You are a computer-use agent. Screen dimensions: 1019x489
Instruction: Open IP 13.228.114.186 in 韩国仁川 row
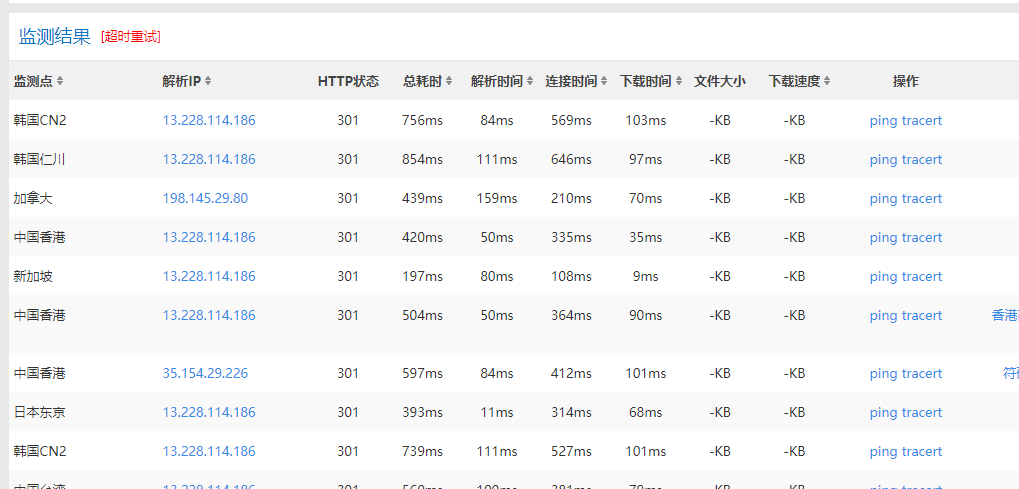pyautogui.click(x=209, y=159)
